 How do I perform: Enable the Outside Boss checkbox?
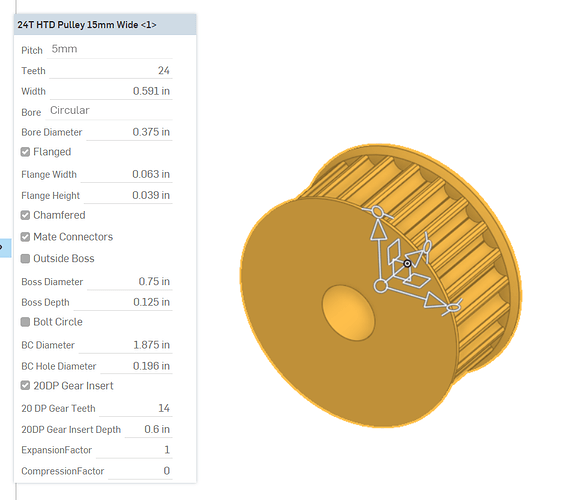(25, 259)
